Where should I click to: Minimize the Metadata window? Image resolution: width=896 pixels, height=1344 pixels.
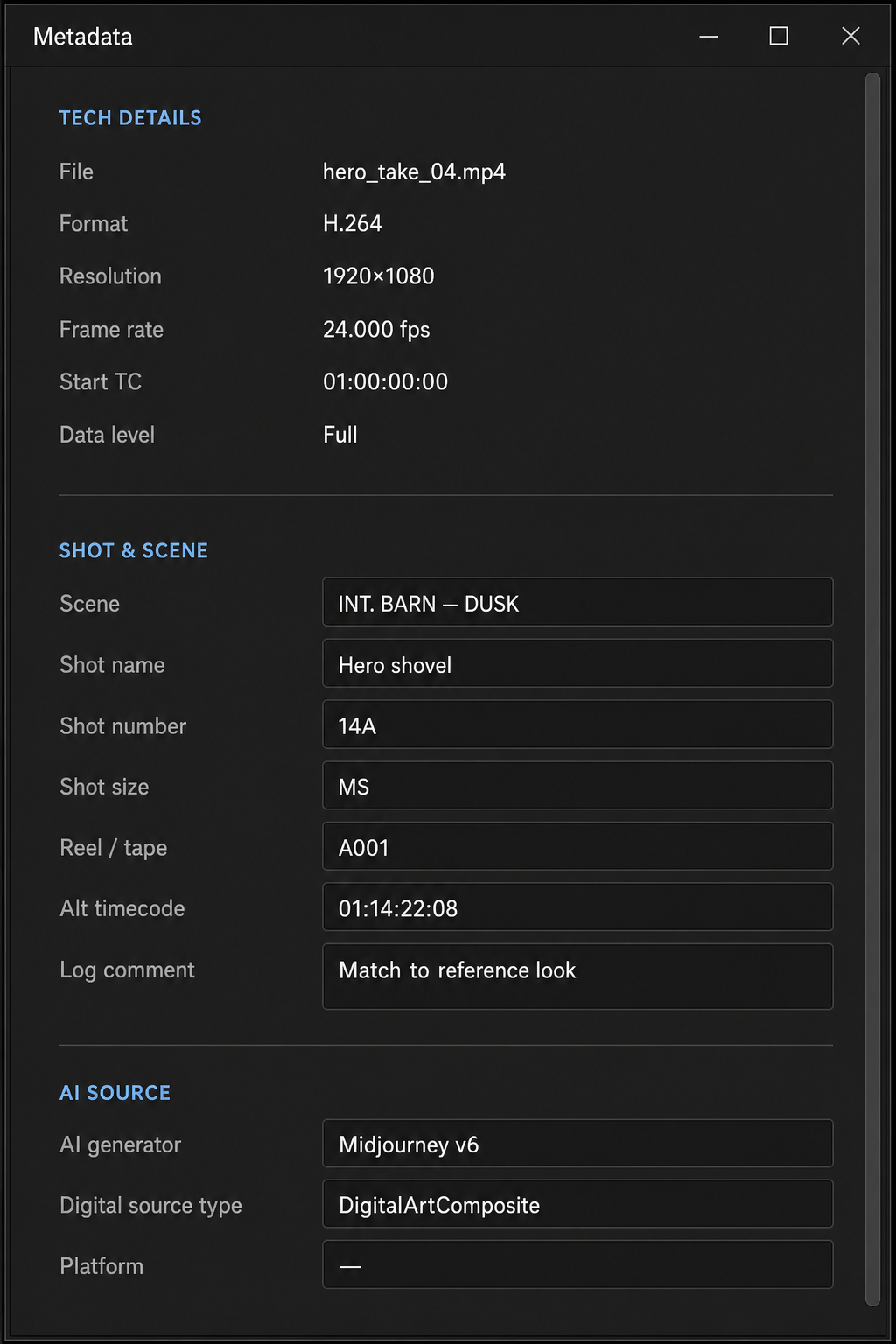tap(709, 36)
